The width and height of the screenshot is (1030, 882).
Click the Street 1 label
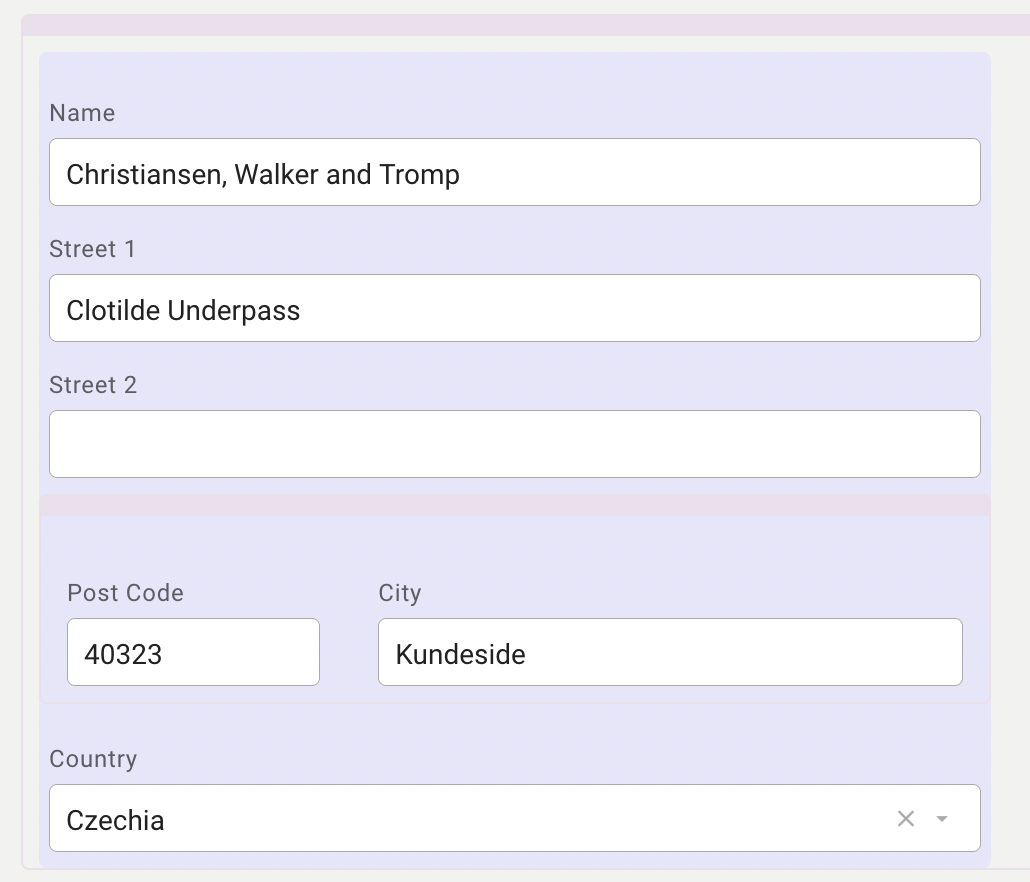pyautogui.click(x=92, y=249)
